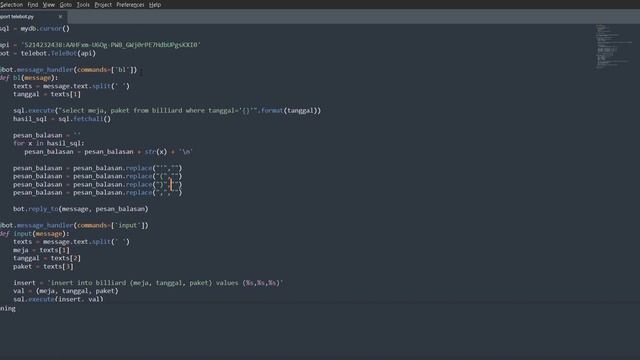Open the Goto menu
This screenshot has width=640, height=360.
66,5
